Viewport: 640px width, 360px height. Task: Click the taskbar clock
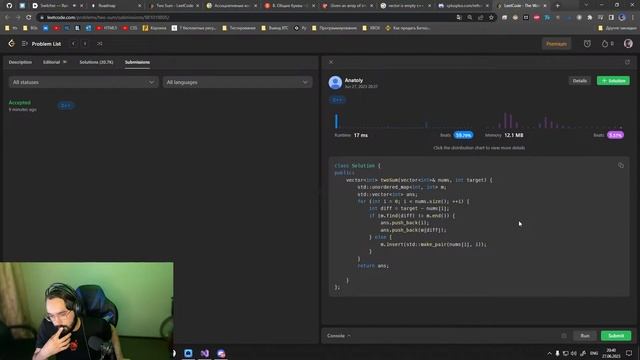coord(611,353)
